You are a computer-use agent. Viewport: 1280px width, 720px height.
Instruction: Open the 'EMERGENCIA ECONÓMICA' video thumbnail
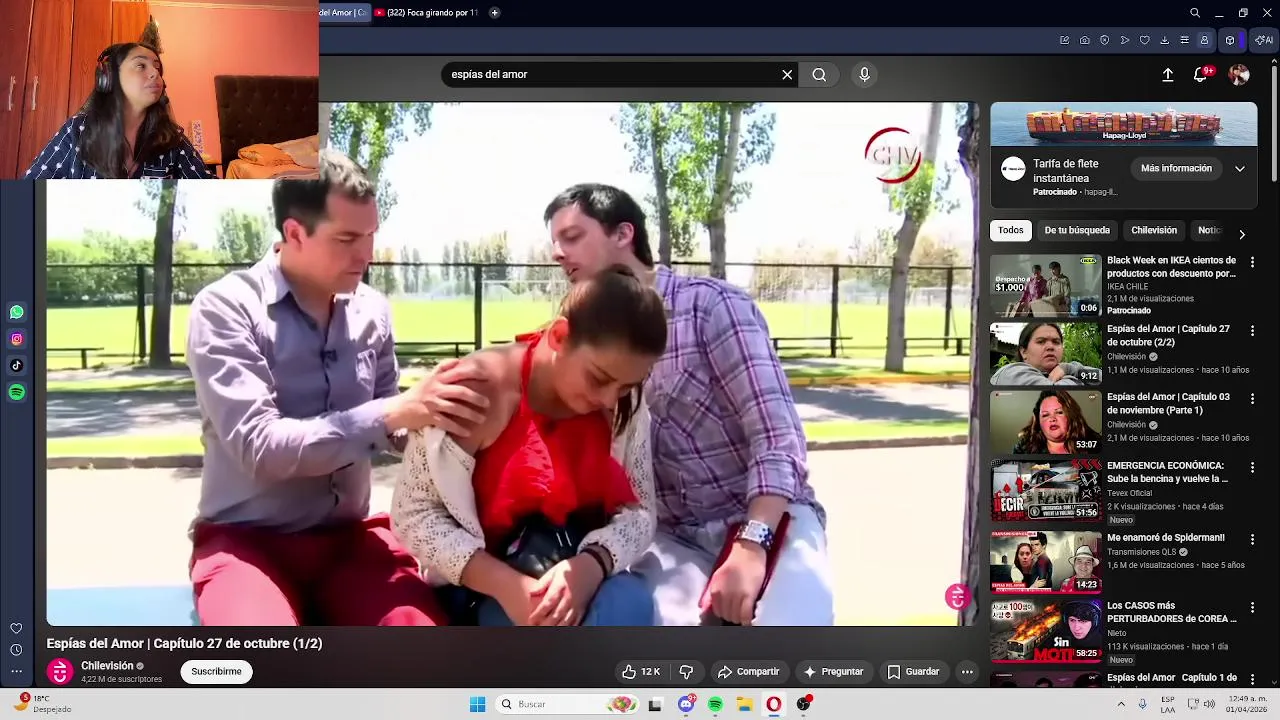1045,490
